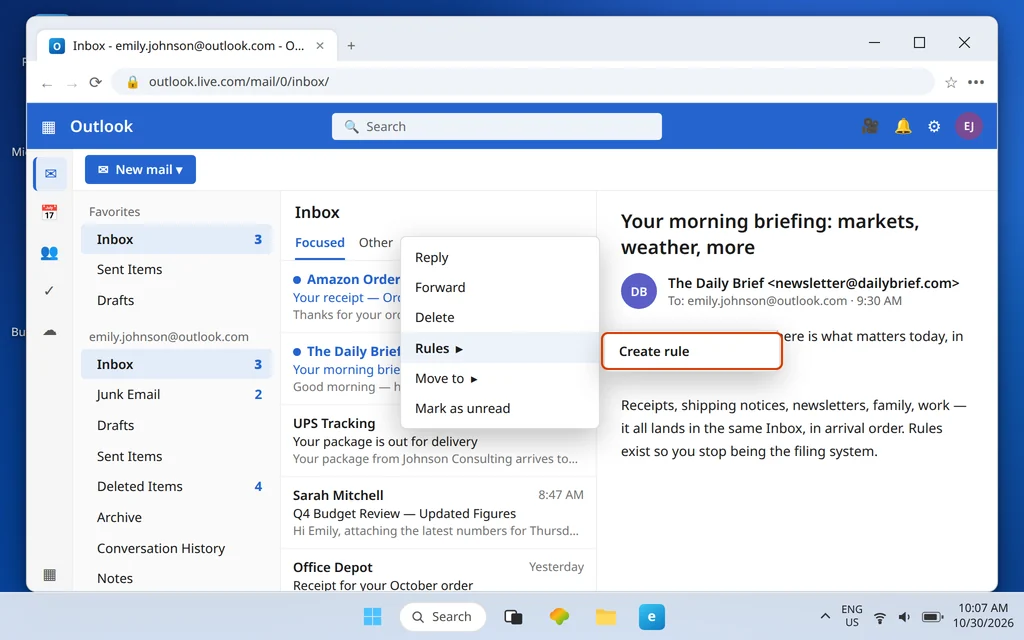Screen dimensions: 1024x640
Task: Open the To Do checkmark icon
Action: pyautogui.click(x=49, y=291)
